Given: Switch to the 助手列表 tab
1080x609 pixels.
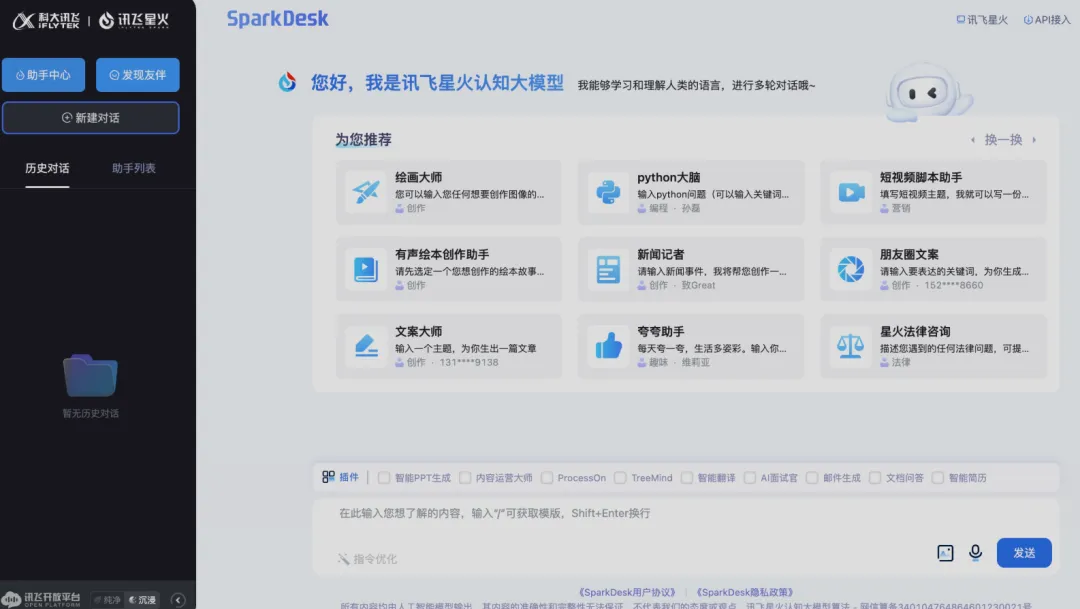Looking at the screenshot, I should (134, 168).
